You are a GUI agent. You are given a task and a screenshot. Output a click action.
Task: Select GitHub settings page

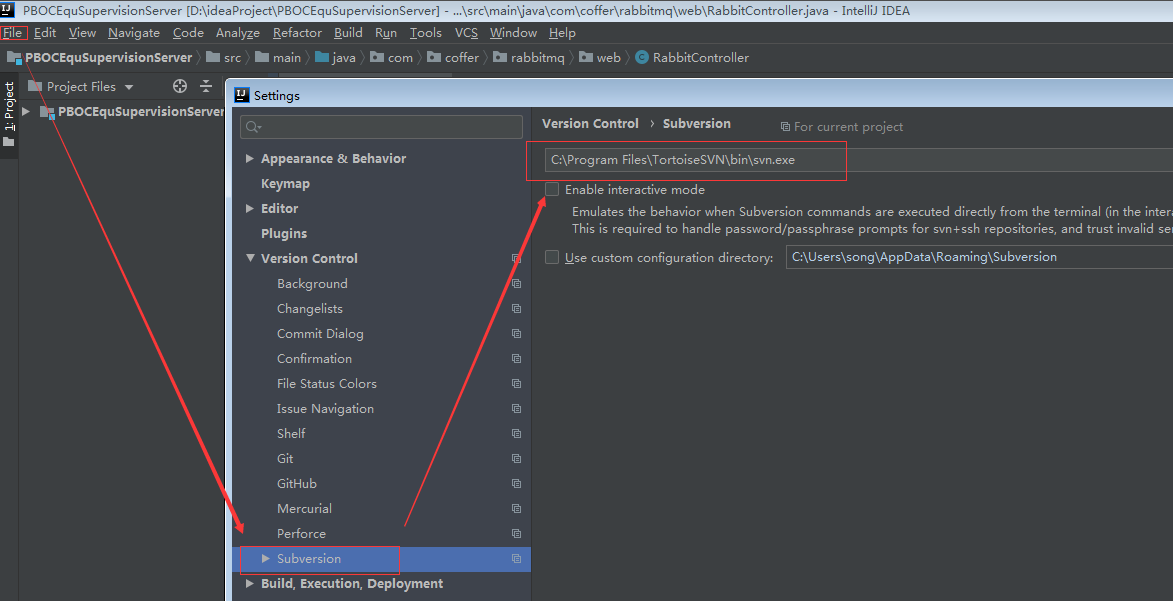pos(297,483)
